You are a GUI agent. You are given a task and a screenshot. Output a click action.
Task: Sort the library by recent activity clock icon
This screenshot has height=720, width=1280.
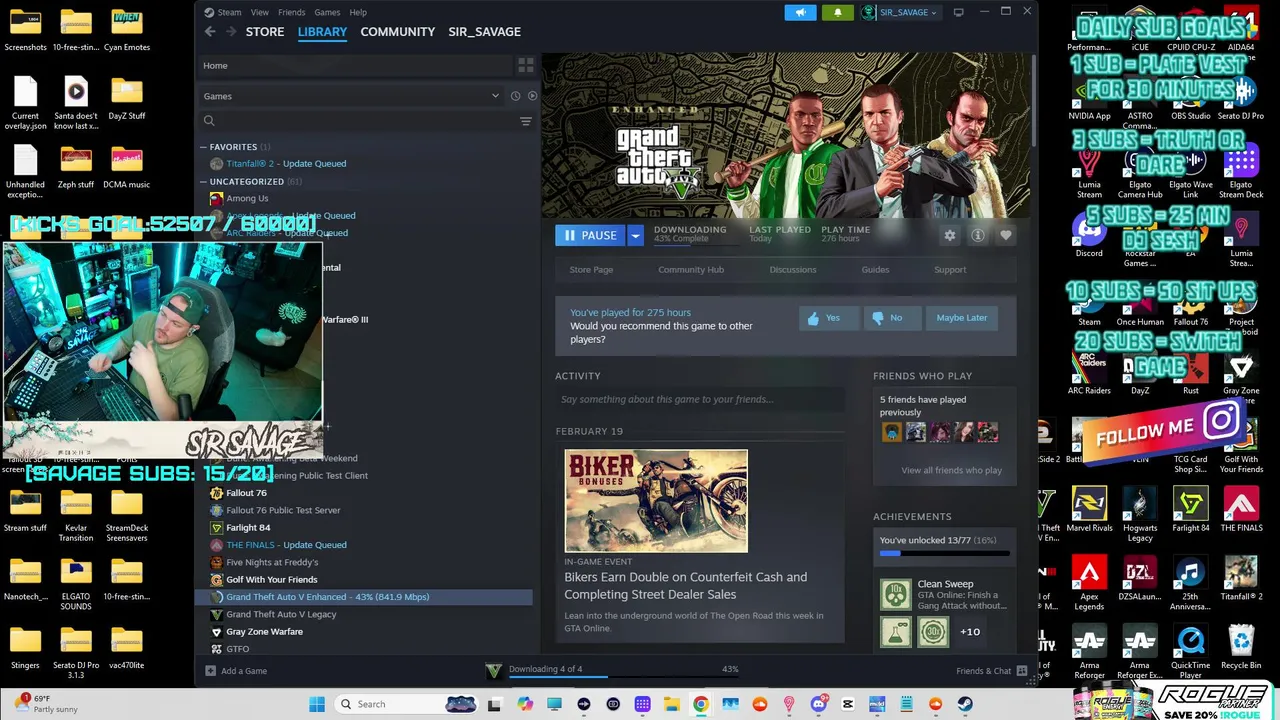pos(515,96)
